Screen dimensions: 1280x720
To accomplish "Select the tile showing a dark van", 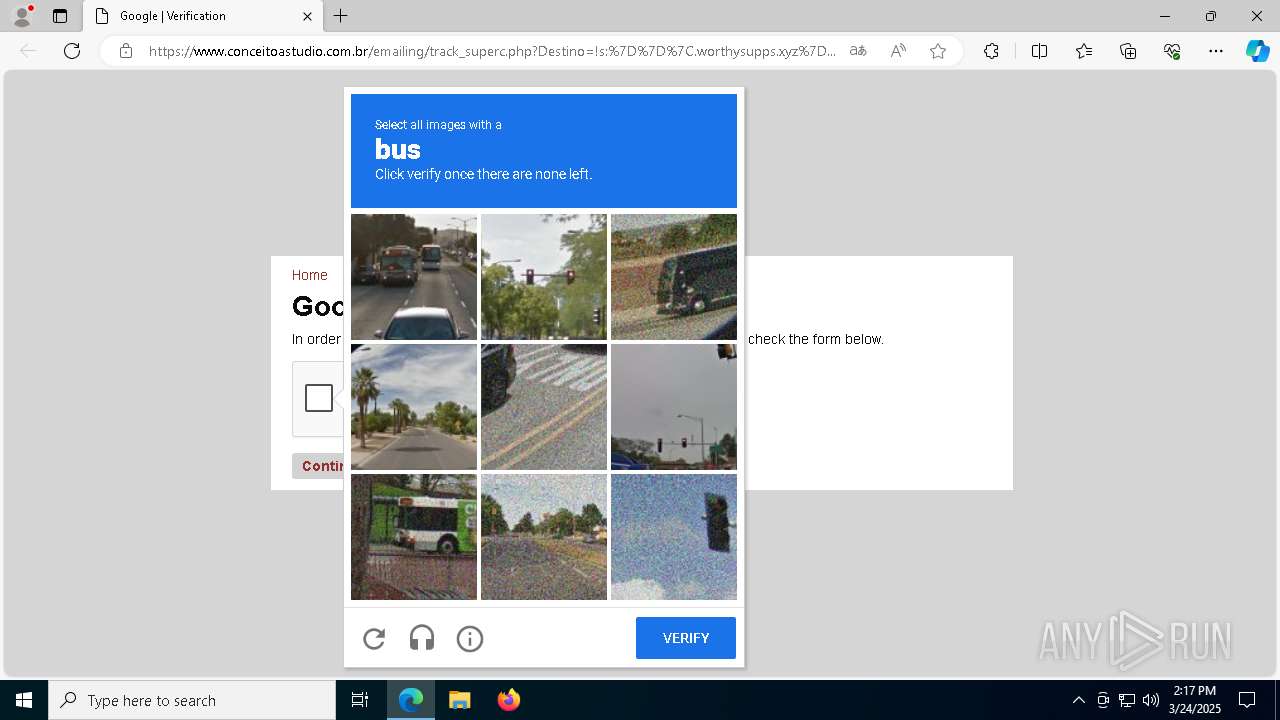I will tap(674, 277).
